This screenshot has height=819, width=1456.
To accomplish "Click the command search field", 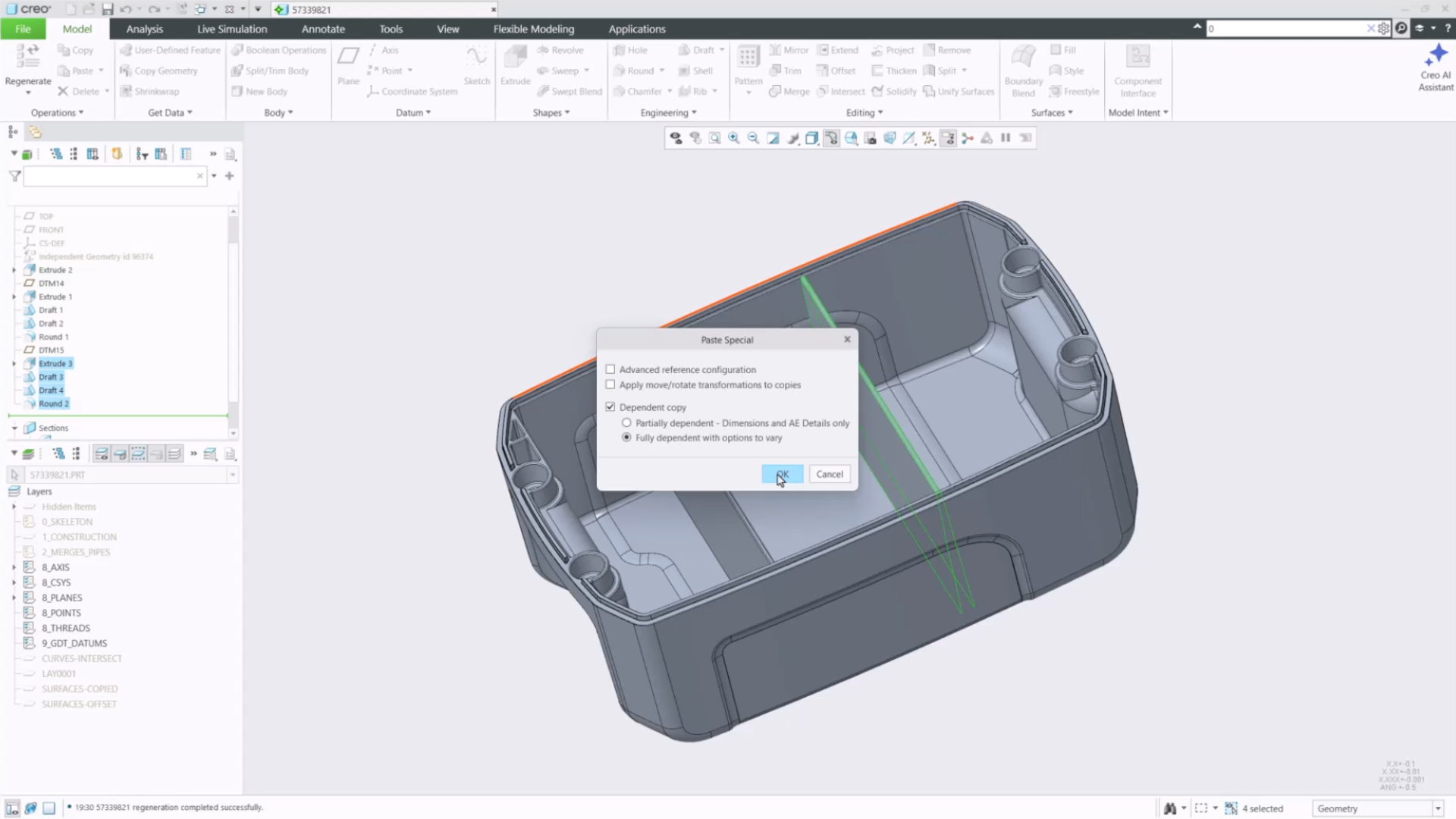I will 1287,28.
